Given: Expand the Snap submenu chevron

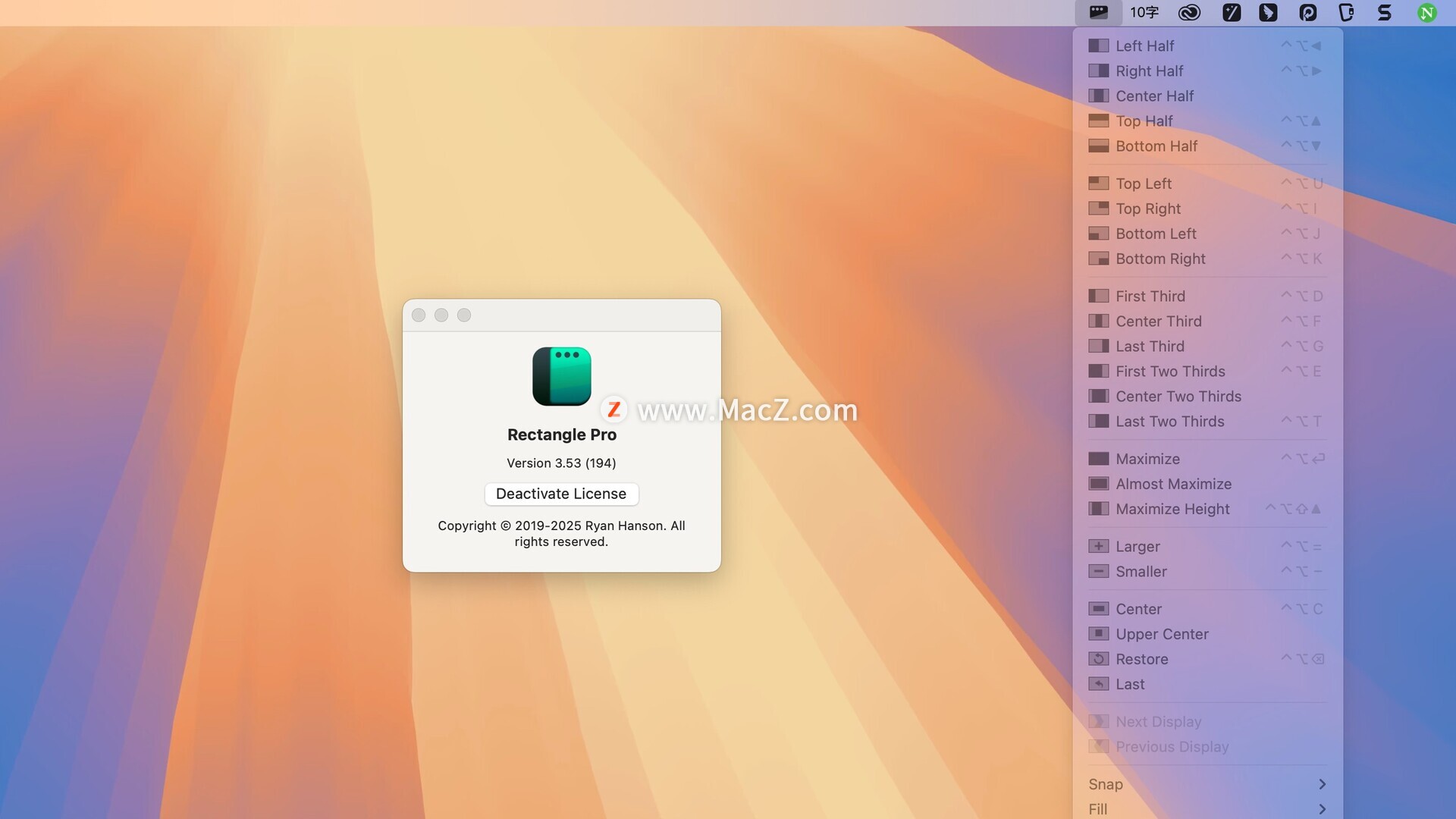Looking at the screenshot, I should 1322,784.
